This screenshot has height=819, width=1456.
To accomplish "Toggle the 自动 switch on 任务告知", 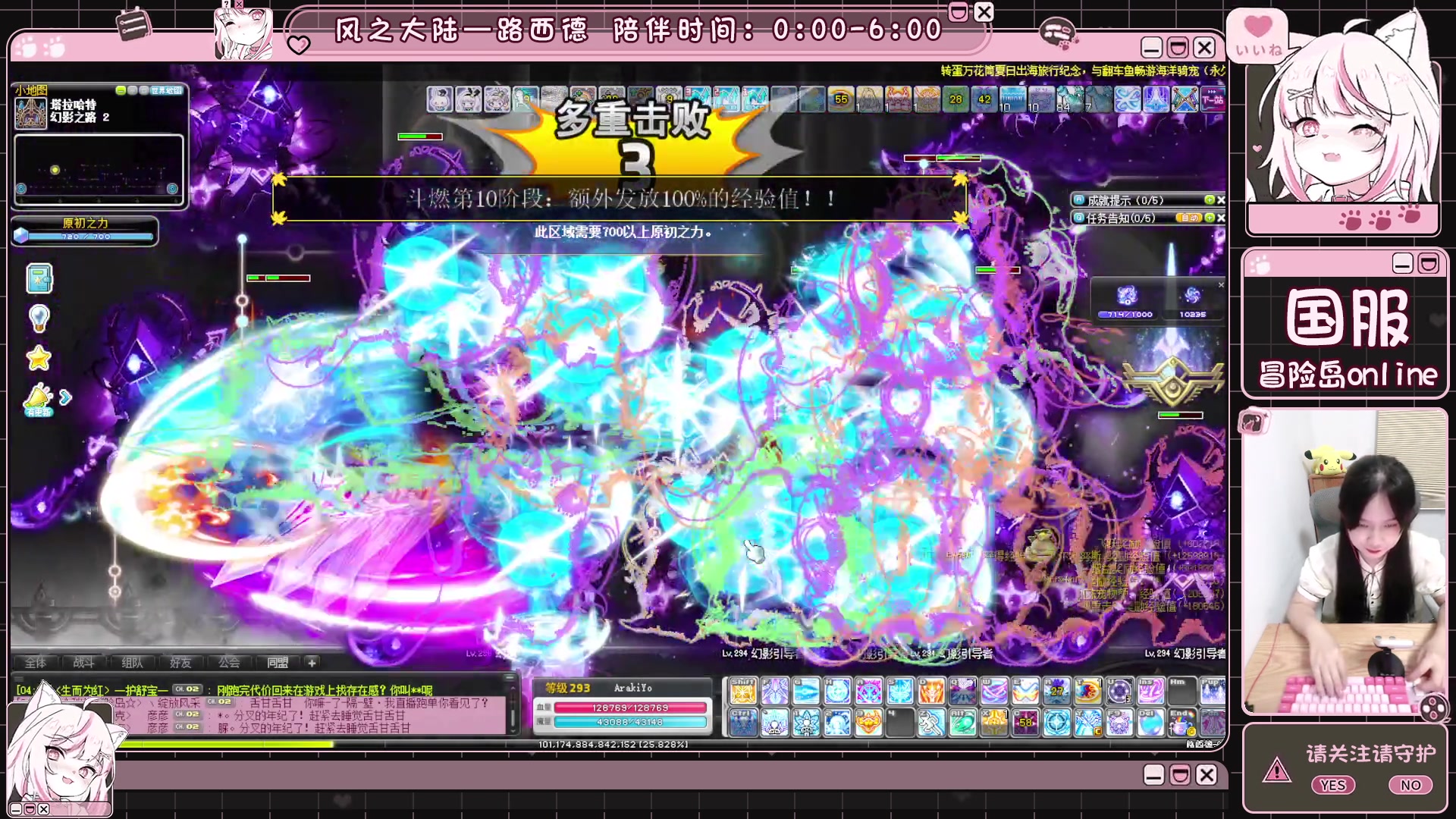I will click(x=1189, y=218).
